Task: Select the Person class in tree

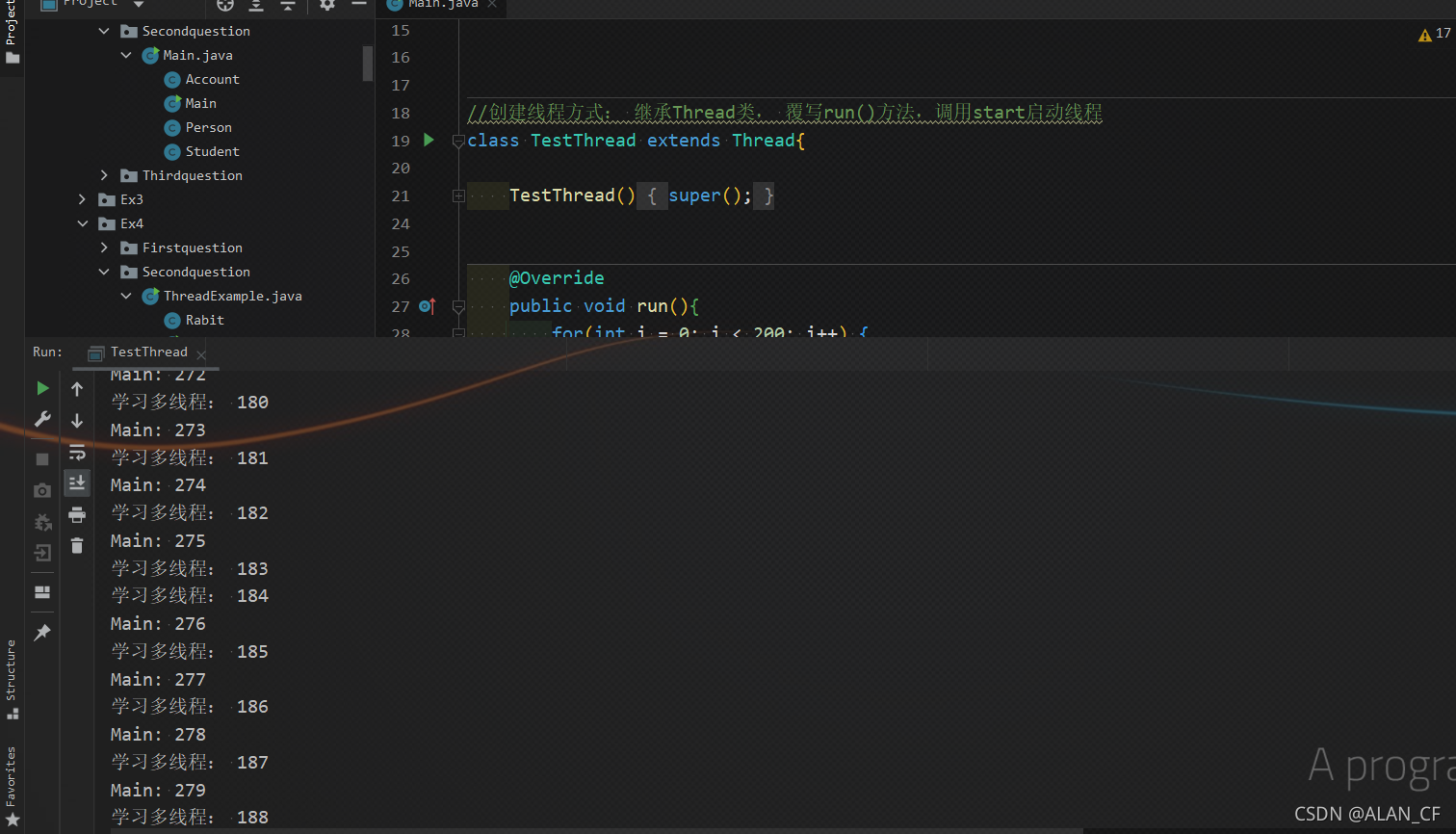Action: click(208, 127)
